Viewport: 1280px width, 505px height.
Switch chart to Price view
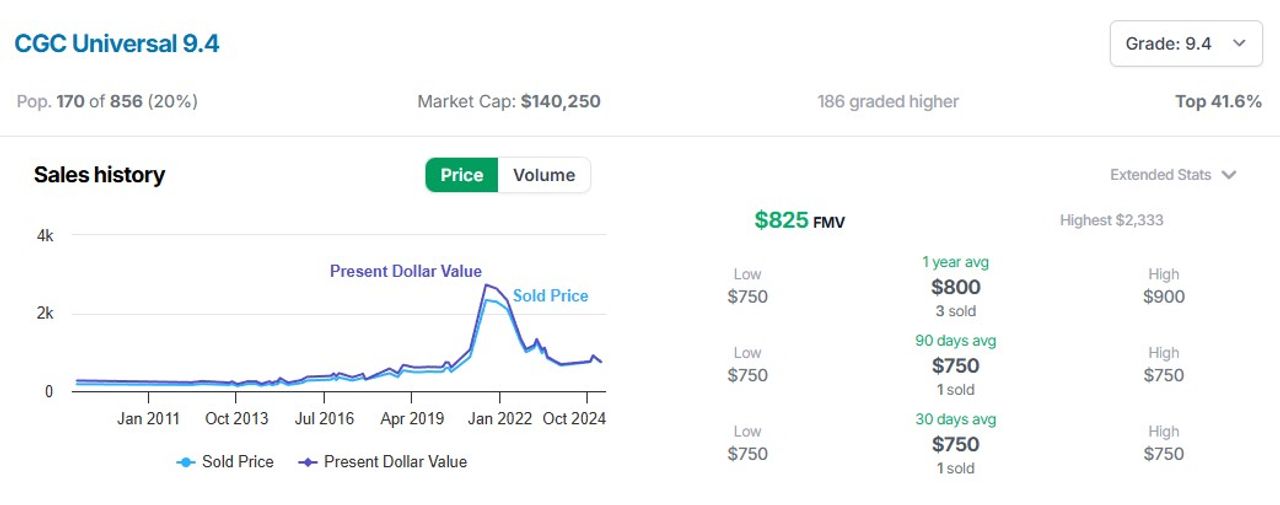click(x=462, y=175)
